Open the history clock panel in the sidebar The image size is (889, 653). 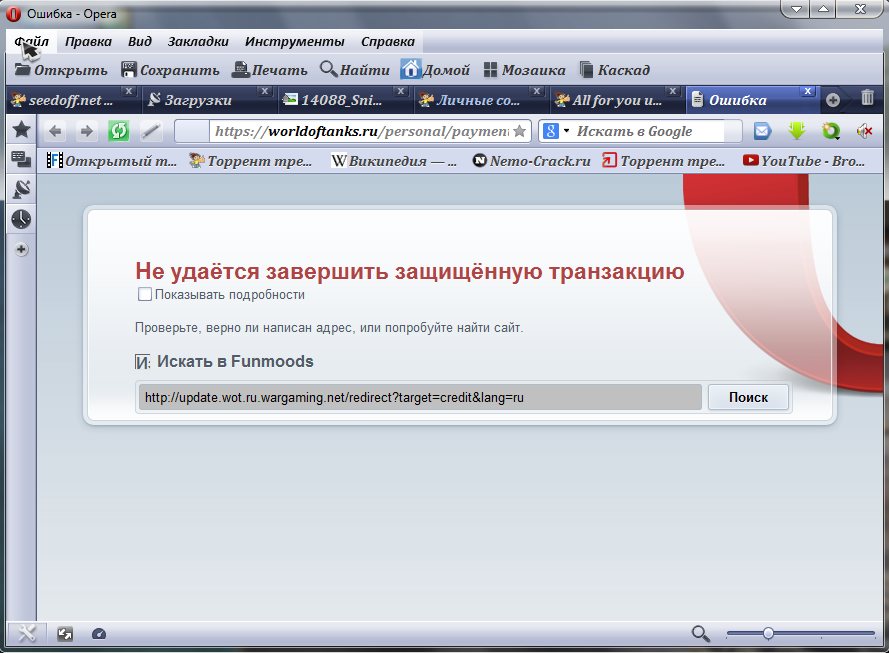tap(22, 219)
